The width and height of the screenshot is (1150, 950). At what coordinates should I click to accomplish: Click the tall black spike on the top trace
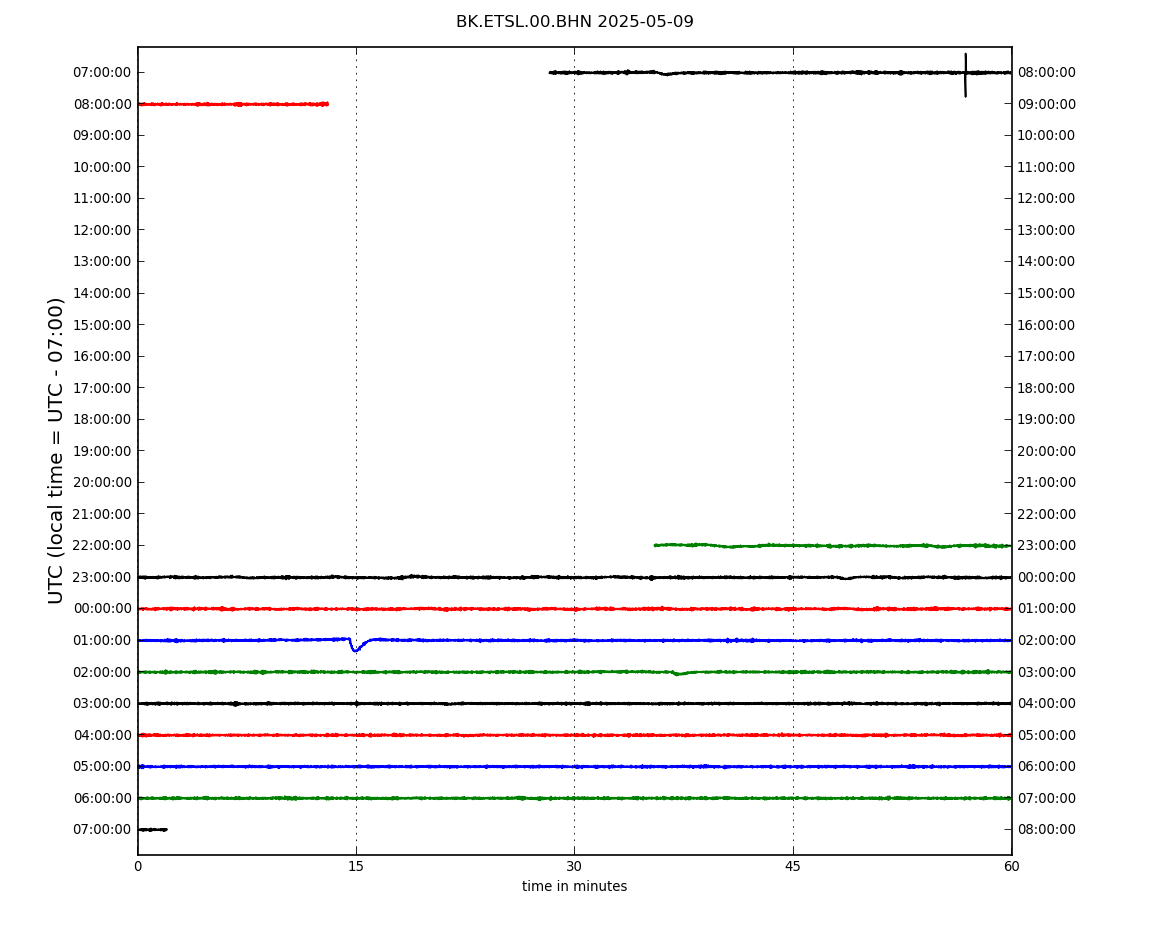coord(965,75)
